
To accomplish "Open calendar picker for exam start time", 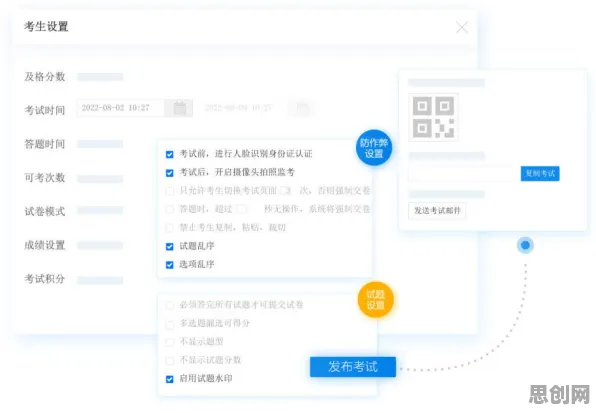I will pyautogui.click(x=179, y=108).
